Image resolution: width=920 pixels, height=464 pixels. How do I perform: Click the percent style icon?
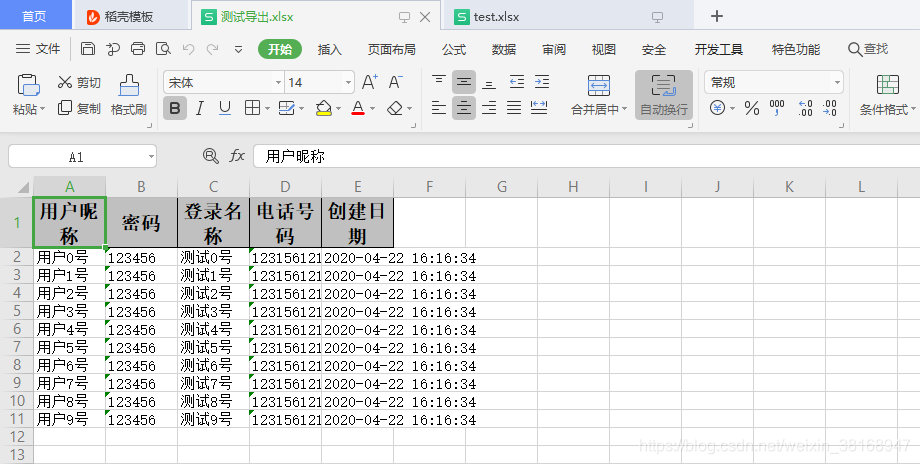[752, 108]
